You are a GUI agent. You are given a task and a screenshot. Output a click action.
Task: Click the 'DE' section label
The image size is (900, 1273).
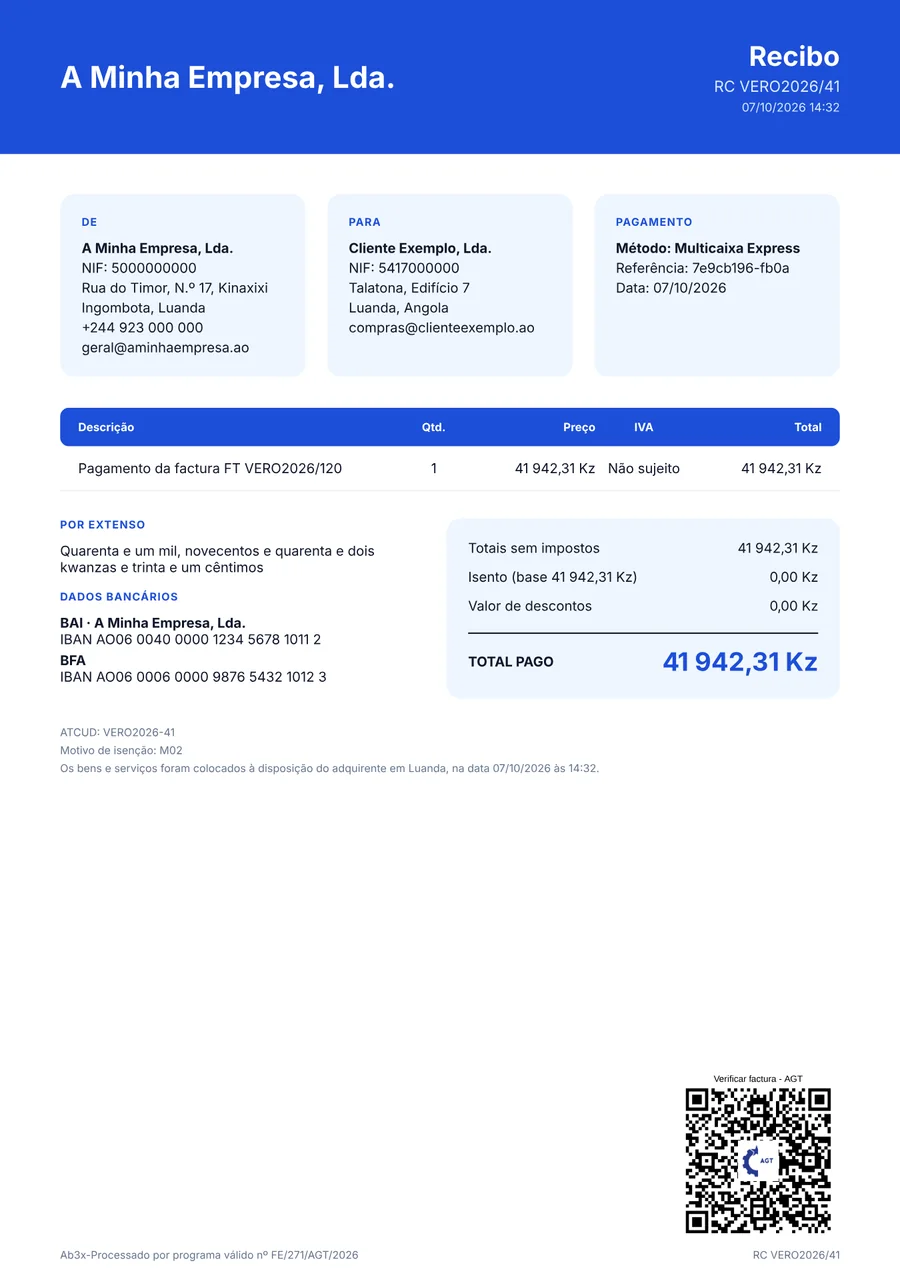[x=90, y=222]
